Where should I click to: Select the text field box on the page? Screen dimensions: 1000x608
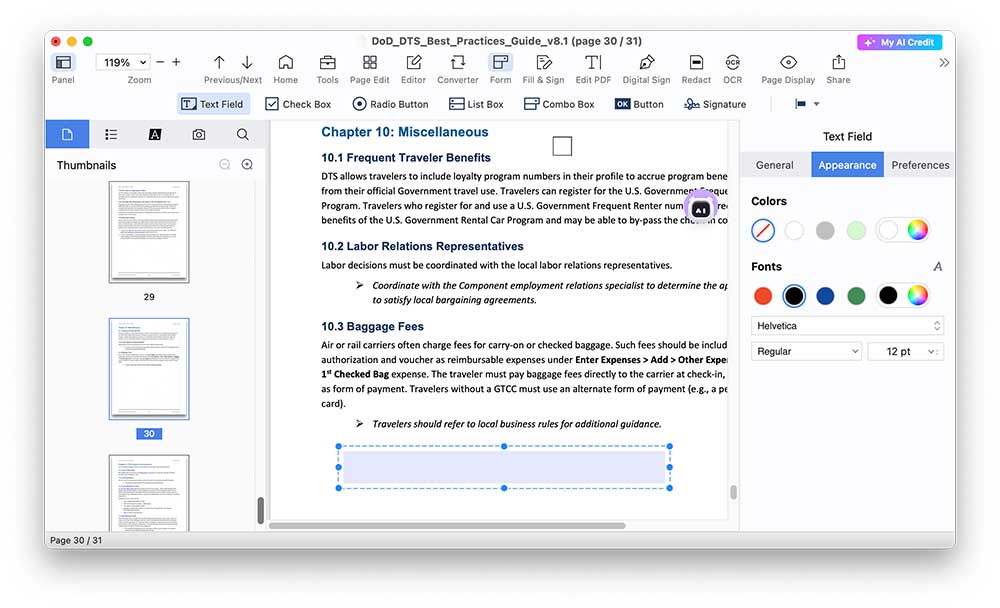504,467
